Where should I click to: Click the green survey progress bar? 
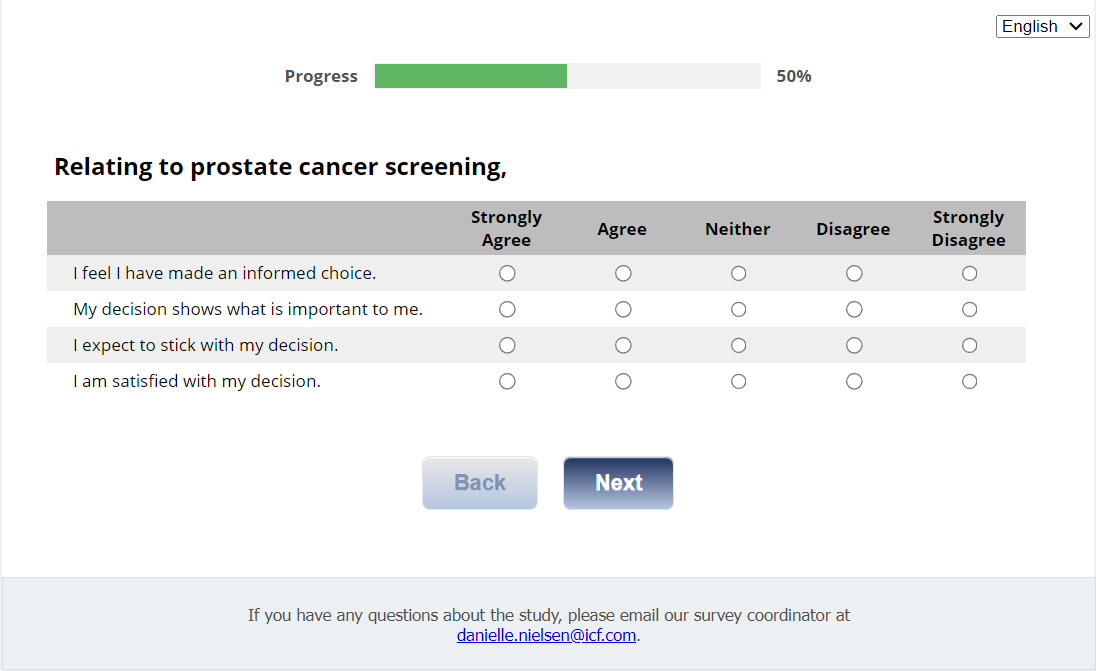pyautogui.click(x=471, y=76)
